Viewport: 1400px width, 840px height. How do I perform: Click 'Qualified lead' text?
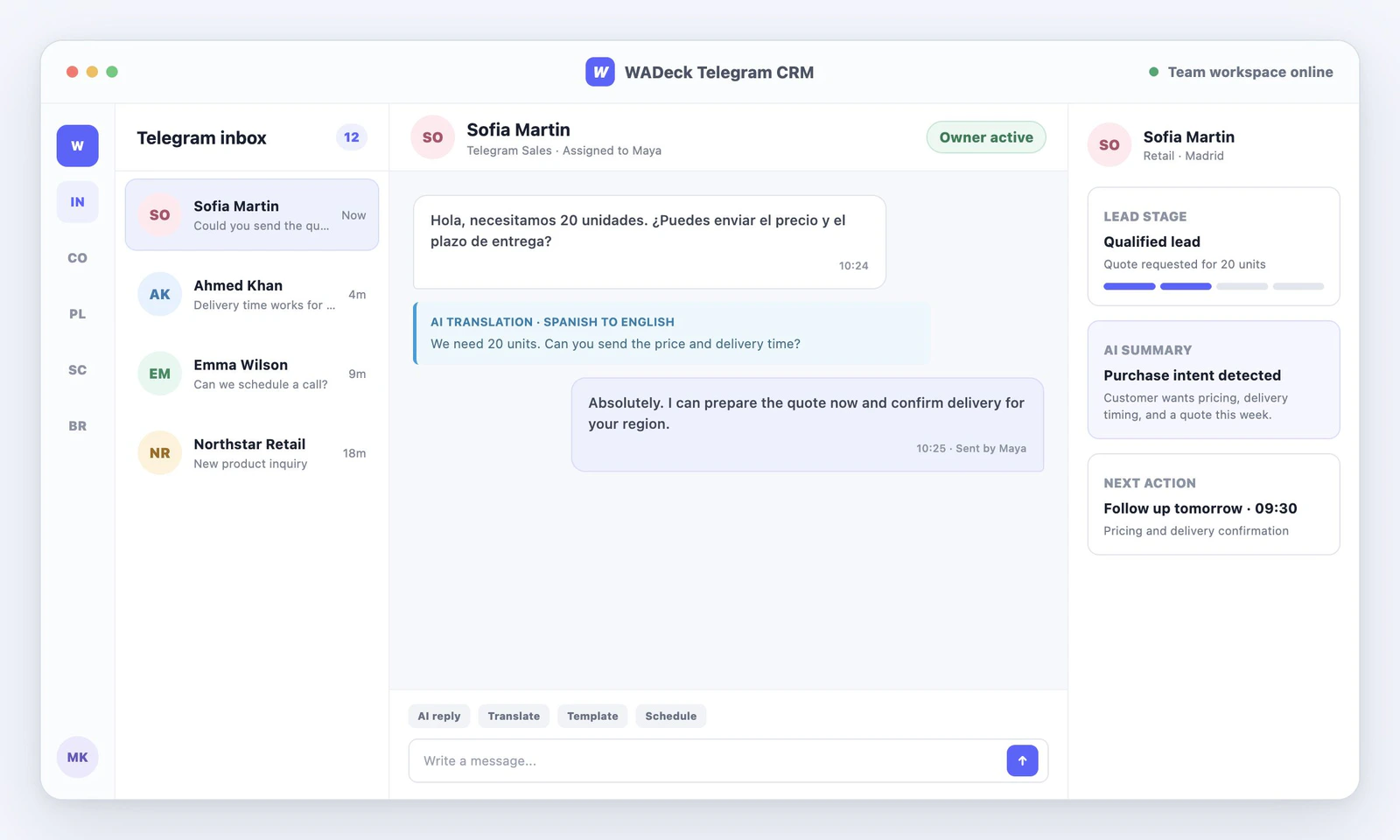1152,241
